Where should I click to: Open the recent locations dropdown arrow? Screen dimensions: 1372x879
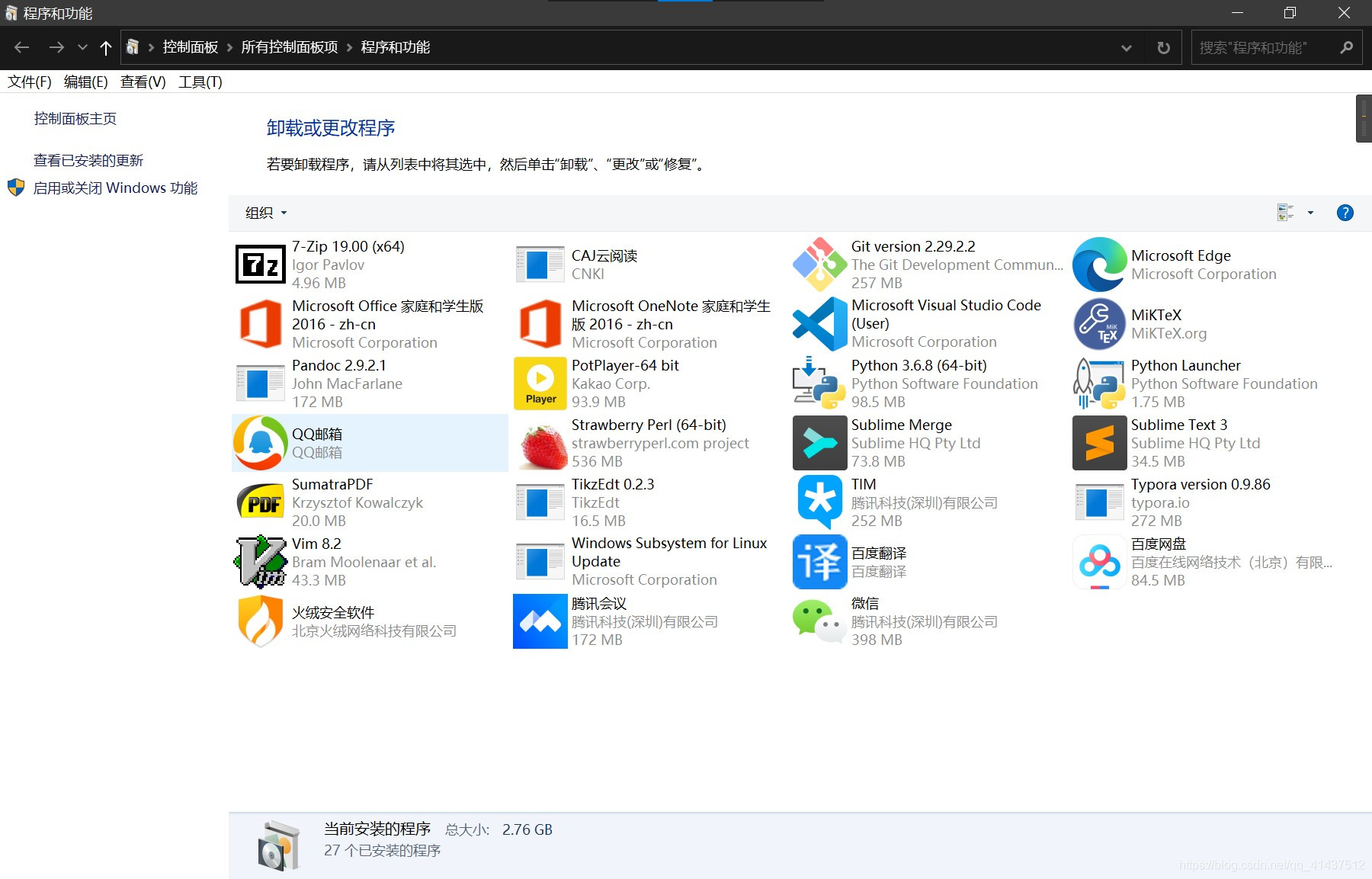(x=82, y=47)
